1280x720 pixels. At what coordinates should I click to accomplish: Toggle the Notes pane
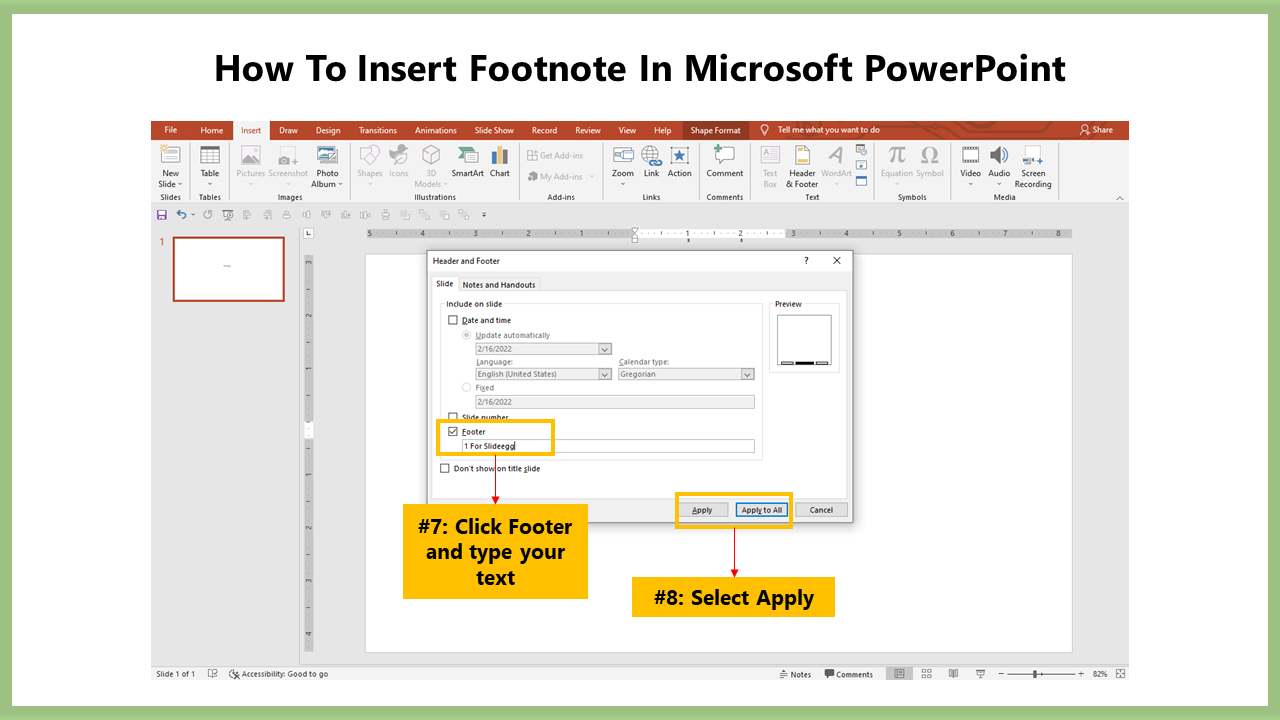tap(795, 674)
